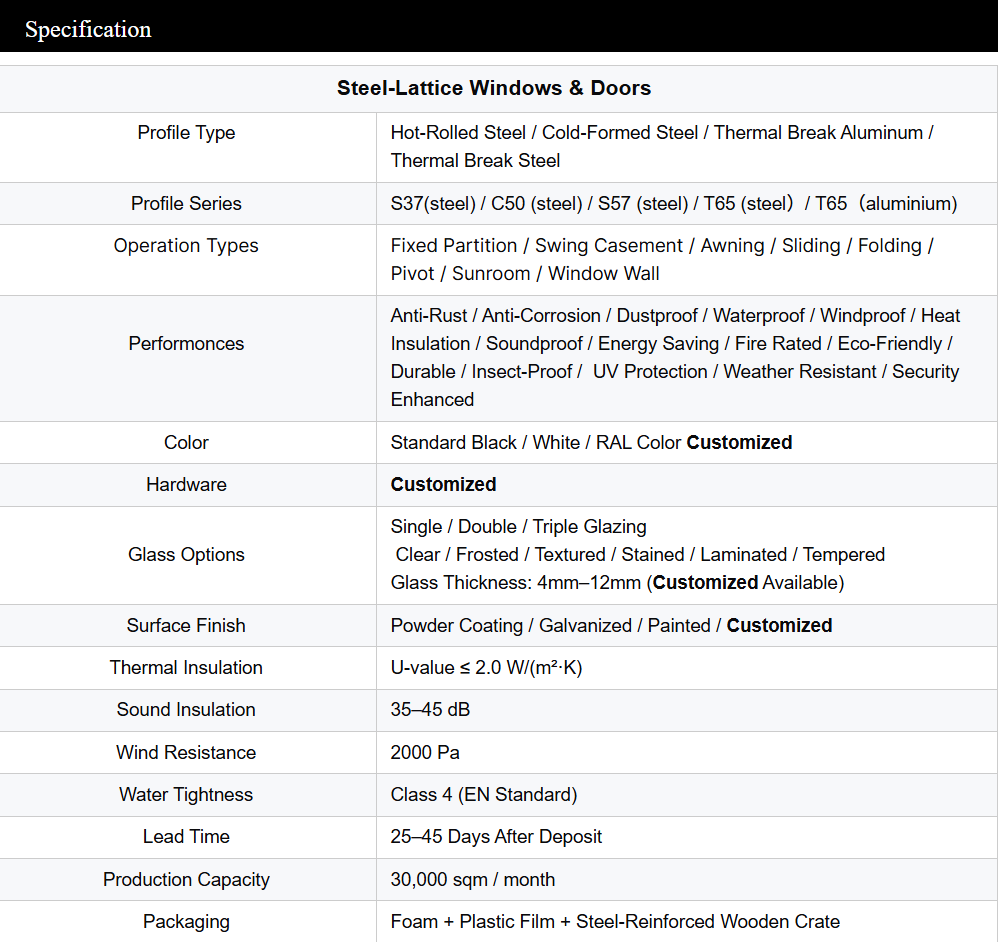The width and height of the screenshot is (998, 942).
Task: Select the Glass Thickness 4mm–12mm line
Action: (617, 583)
